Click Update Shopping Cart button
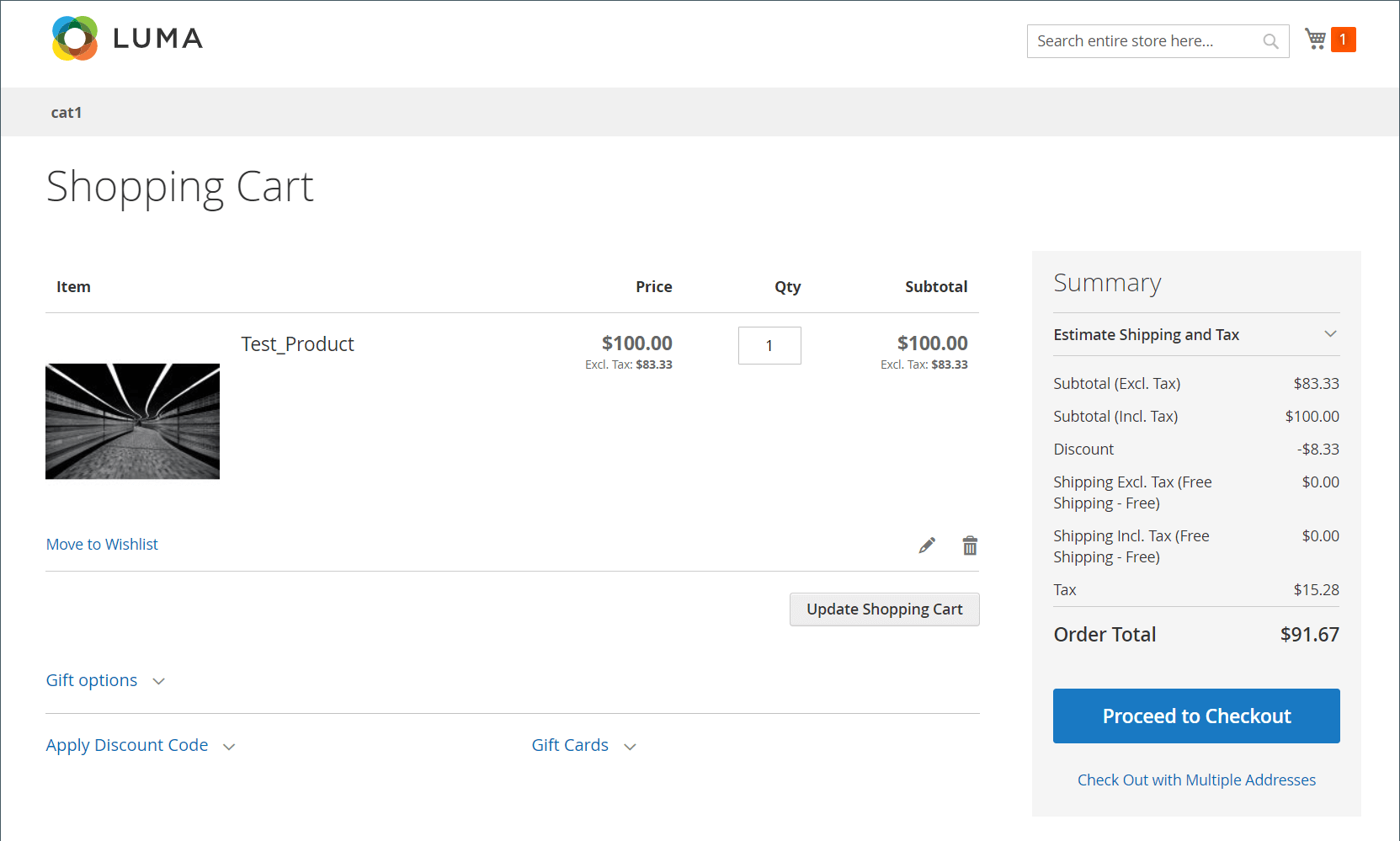The width and height of the screenshot is (1400, 841). [884, 609]
